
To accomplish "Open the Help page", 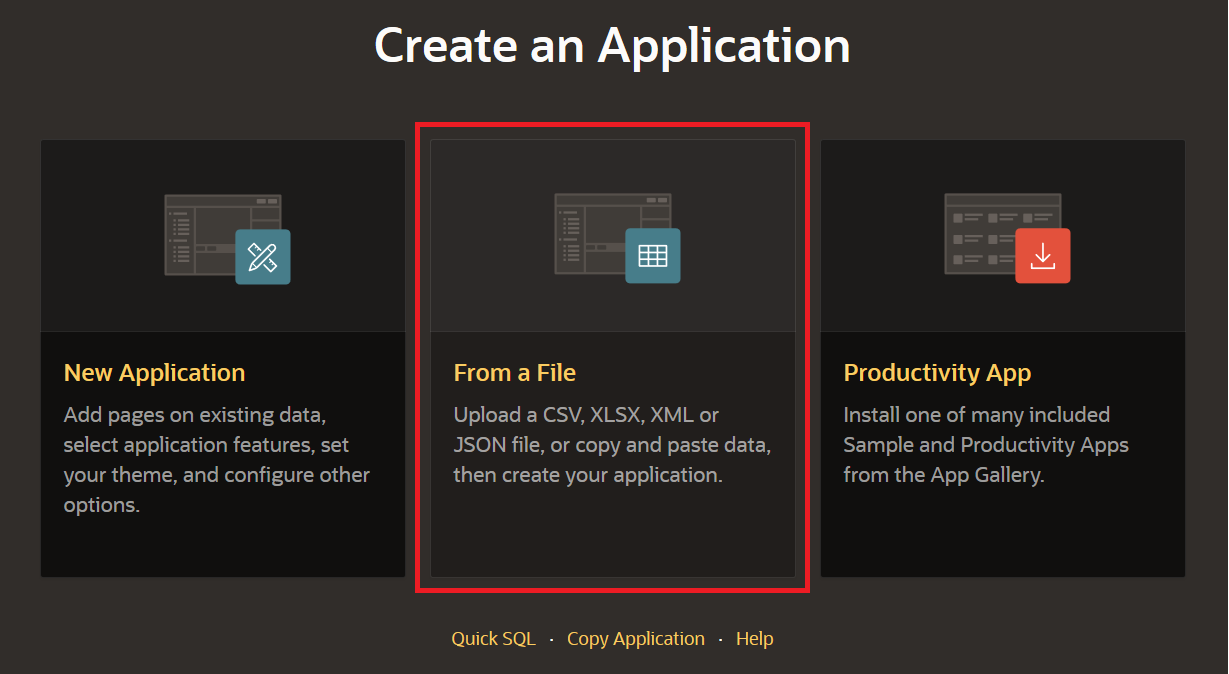I will (x=754, y=638).
